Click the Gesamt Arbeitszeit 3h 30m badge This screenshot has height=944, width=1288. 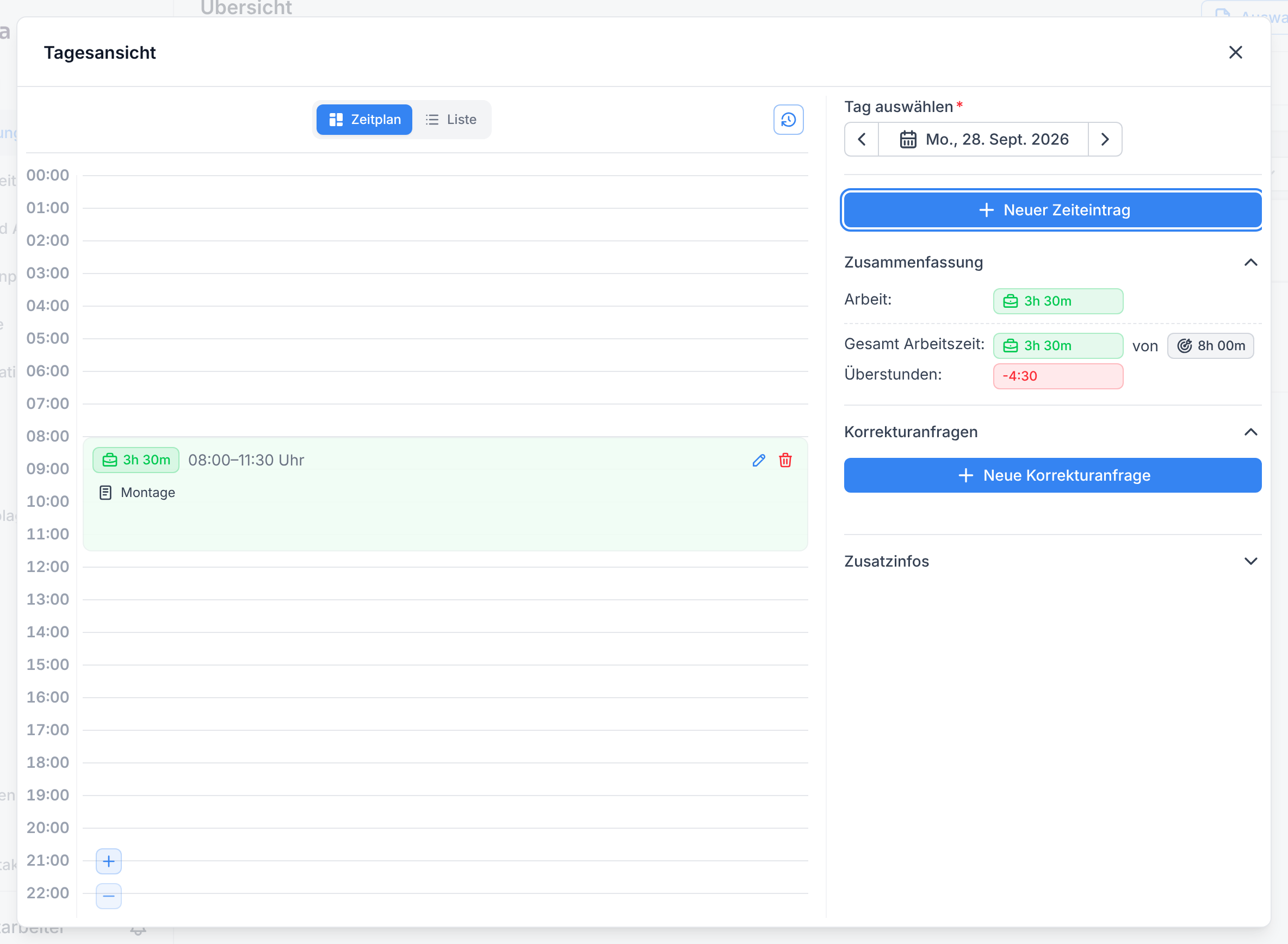click(1058, 346)
